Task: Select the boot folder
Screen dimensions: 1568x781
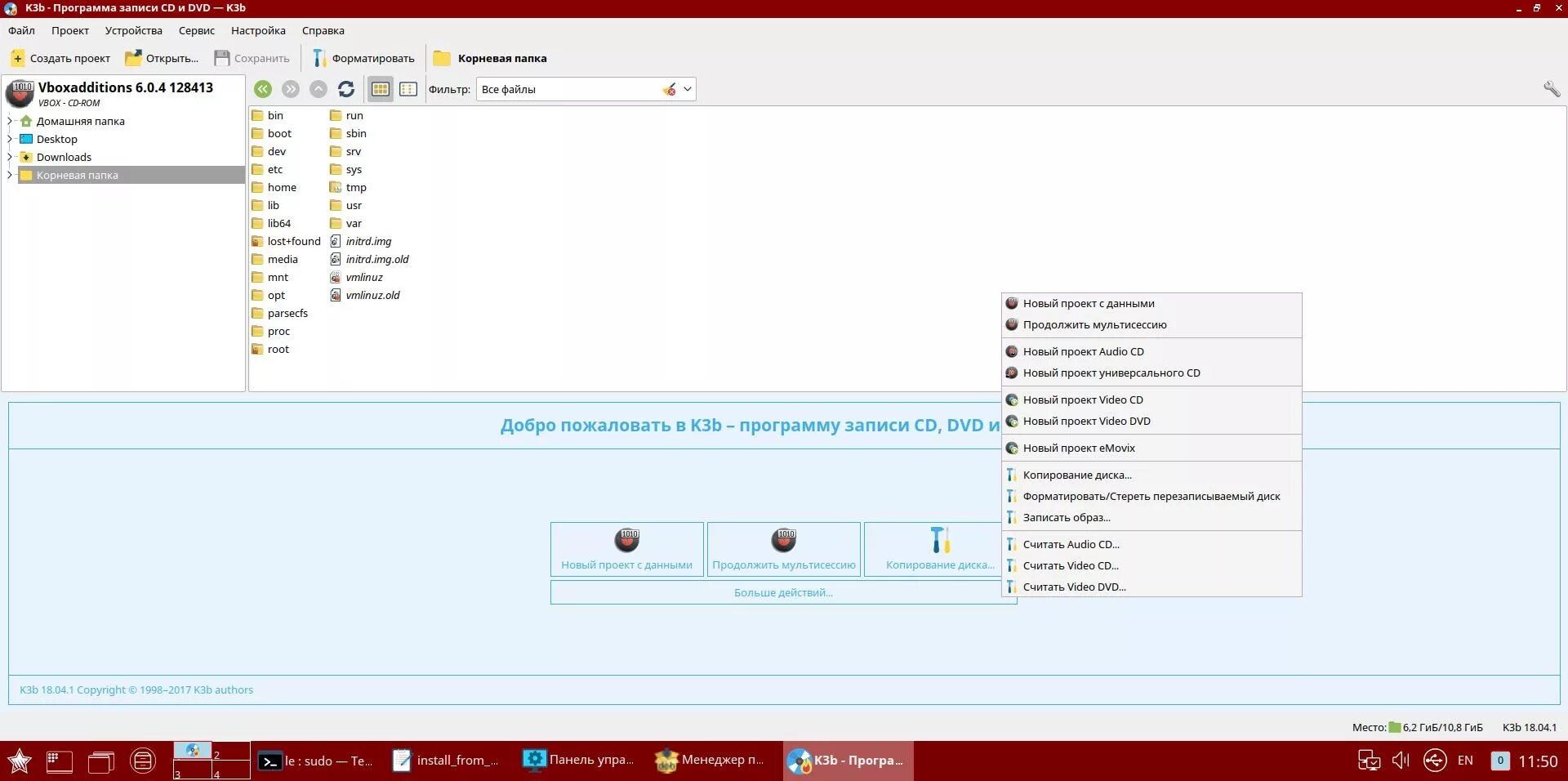Action: tap(272, 133)
